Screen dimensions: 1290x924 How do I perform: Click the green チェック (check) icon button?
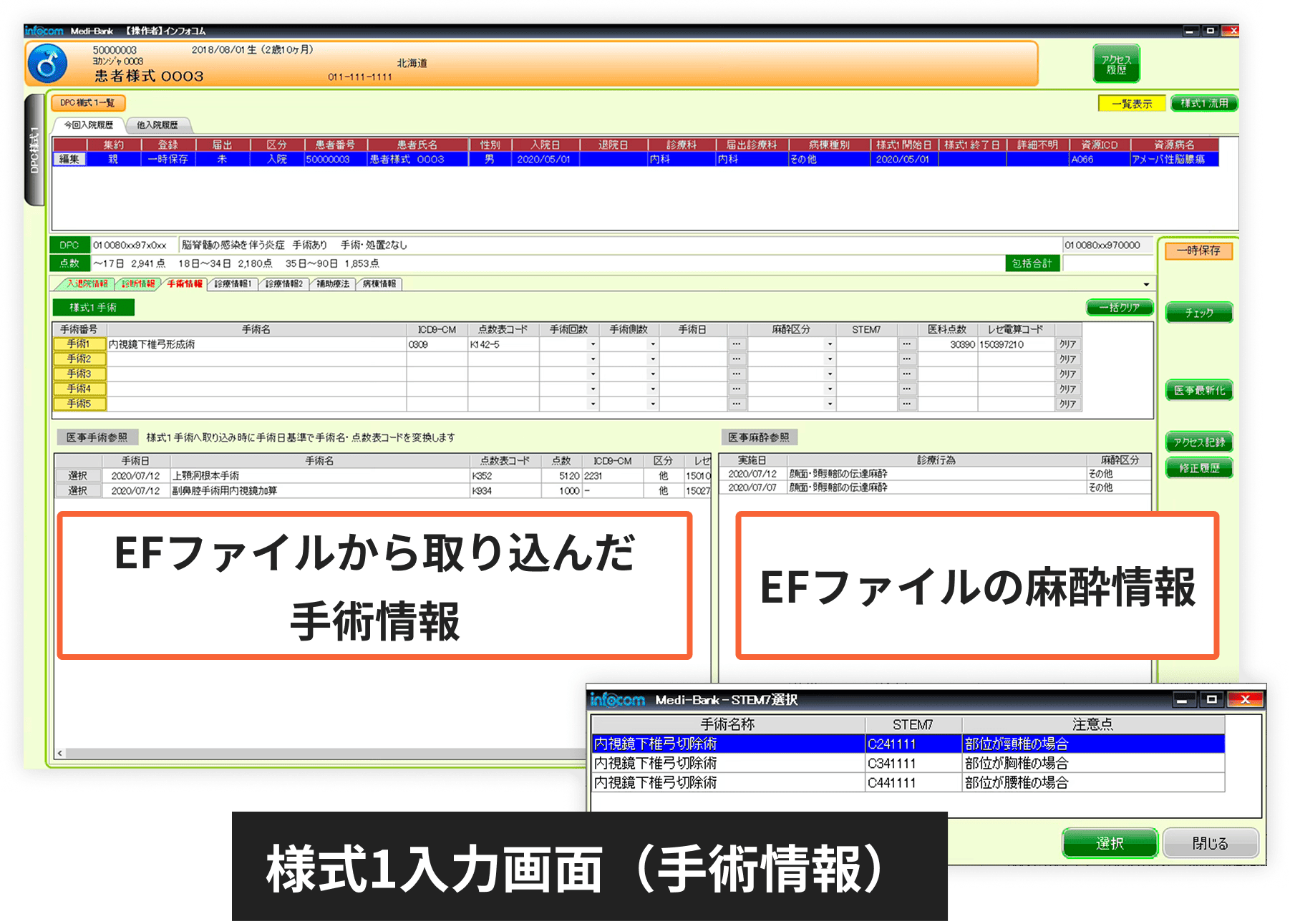[1199, 312]
